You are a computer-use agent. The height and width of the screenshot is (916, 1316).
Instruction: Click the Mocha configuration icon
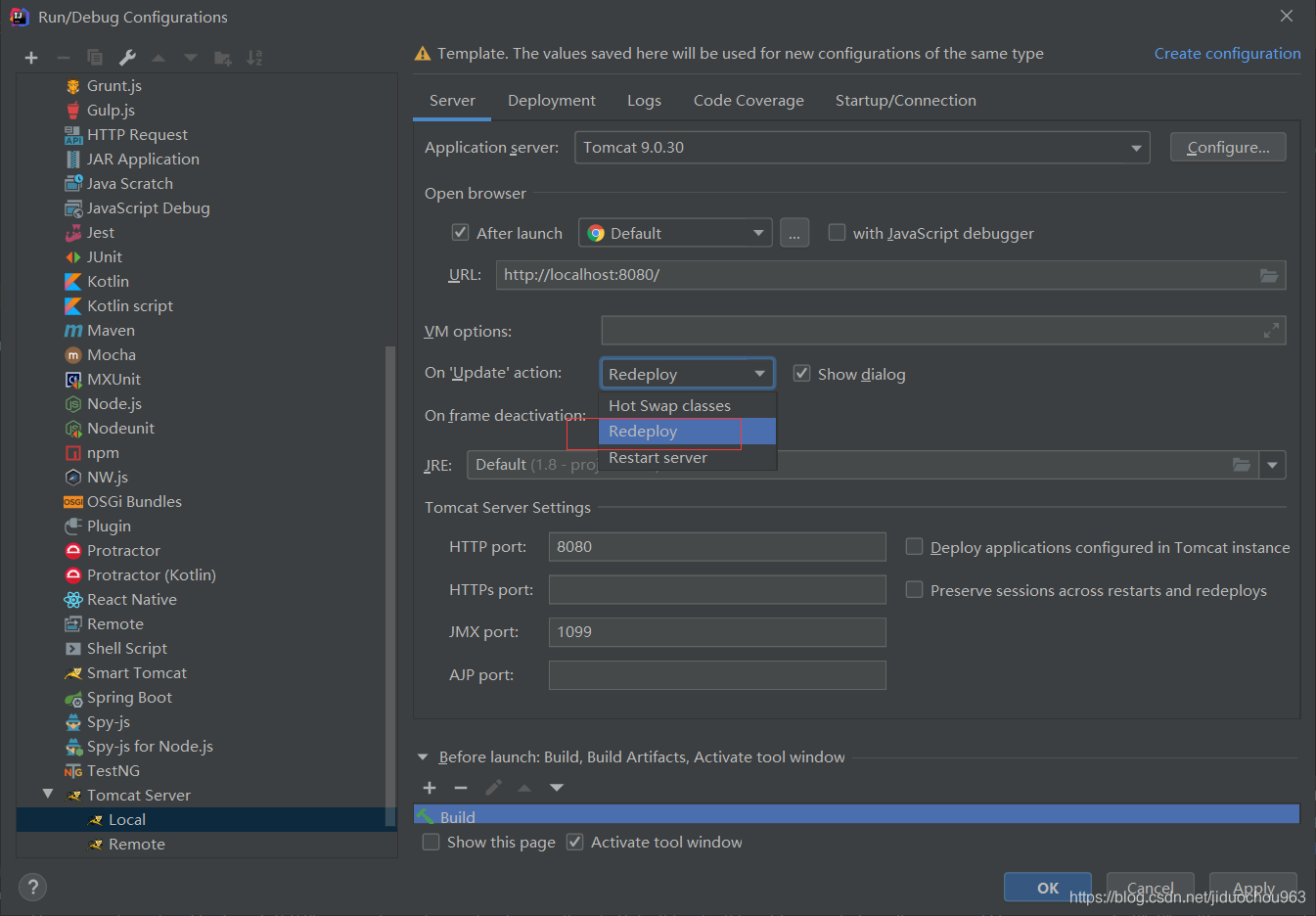[73, 355]
